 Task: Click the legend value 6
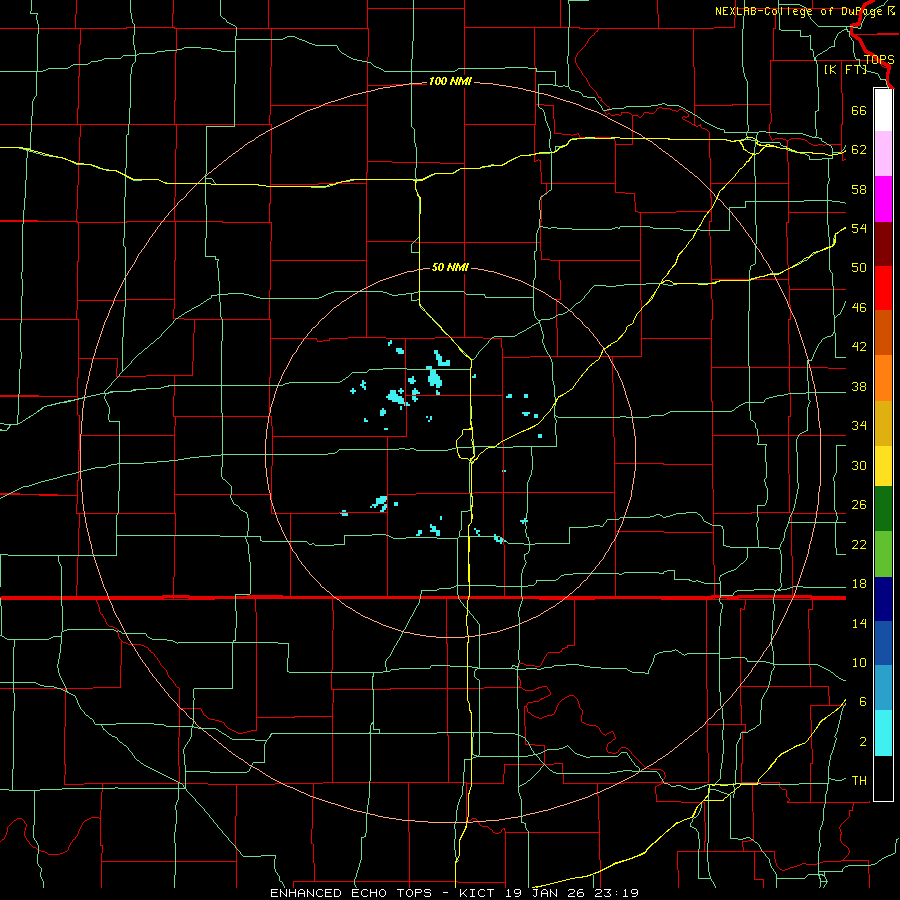coord(863,702)
